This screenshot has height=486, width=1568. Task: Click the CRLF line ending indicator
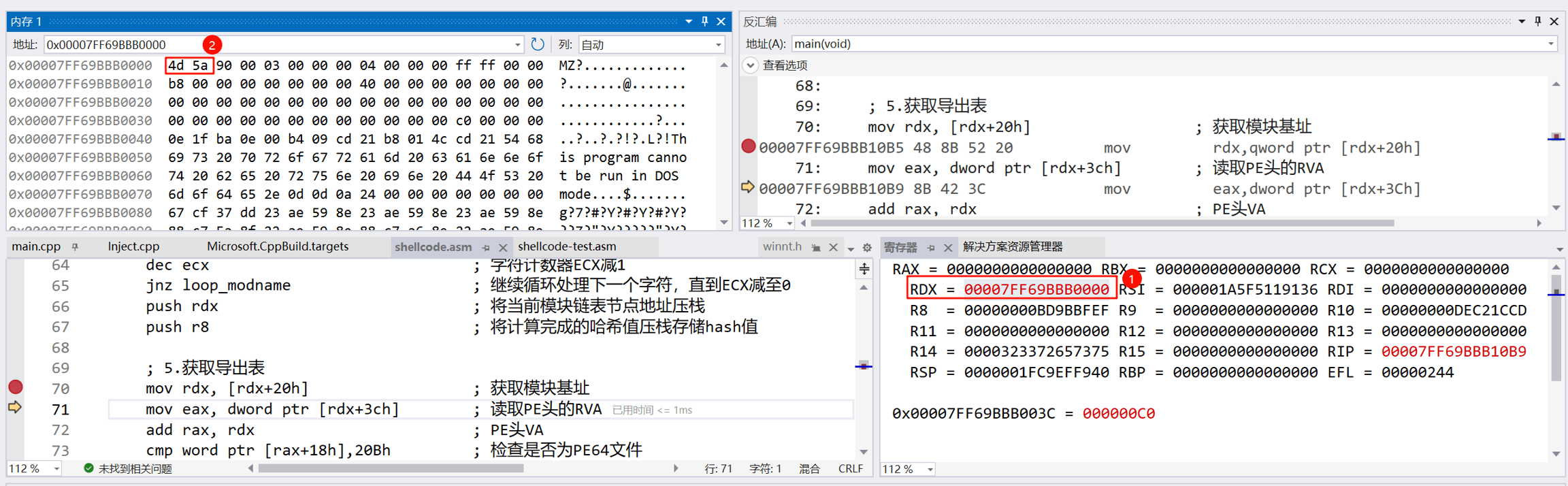coord(851,468)
